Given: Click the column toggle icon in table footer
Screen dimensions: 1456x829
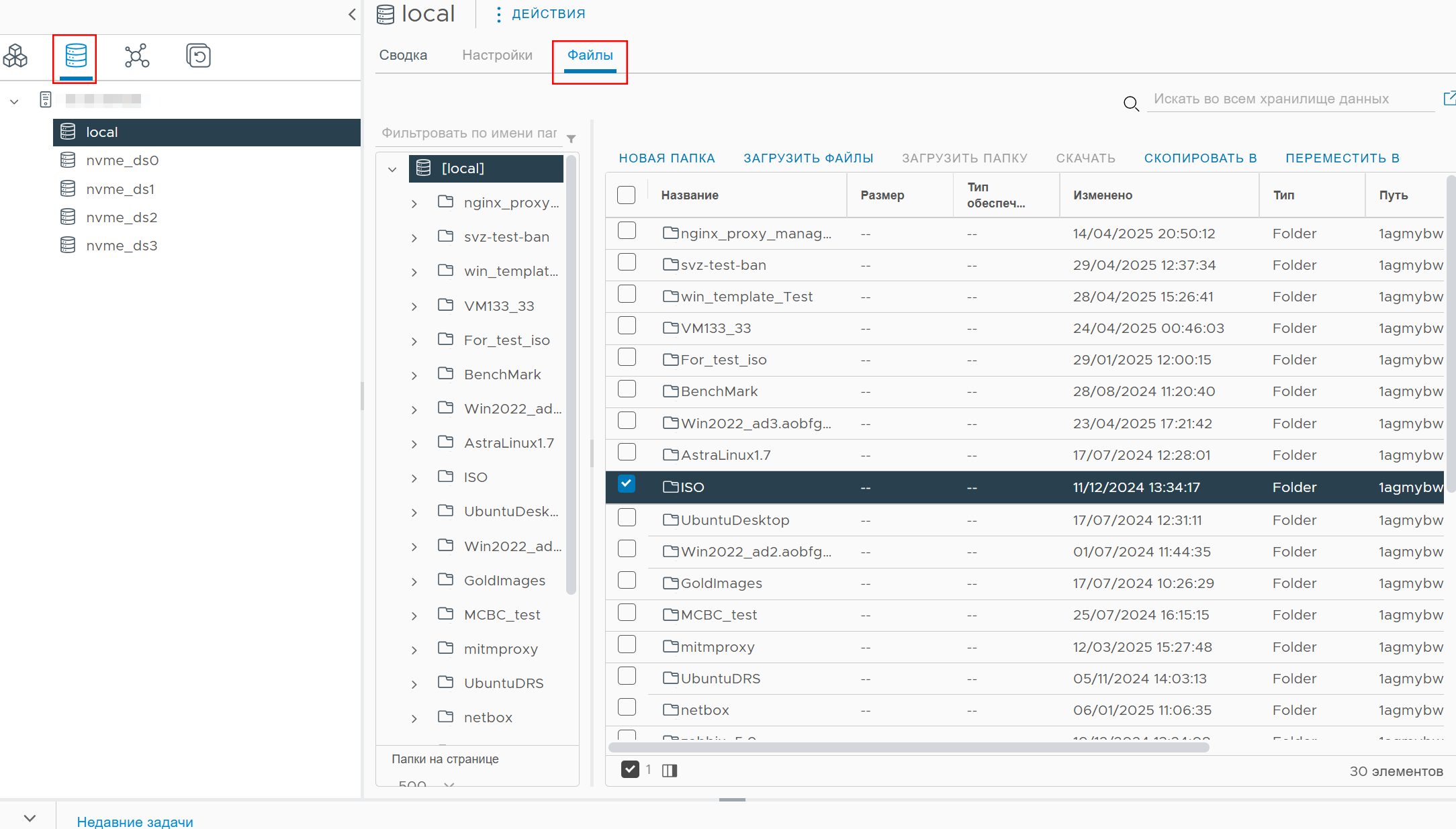Looking at the screenshot, I should (x=670, y=771).
